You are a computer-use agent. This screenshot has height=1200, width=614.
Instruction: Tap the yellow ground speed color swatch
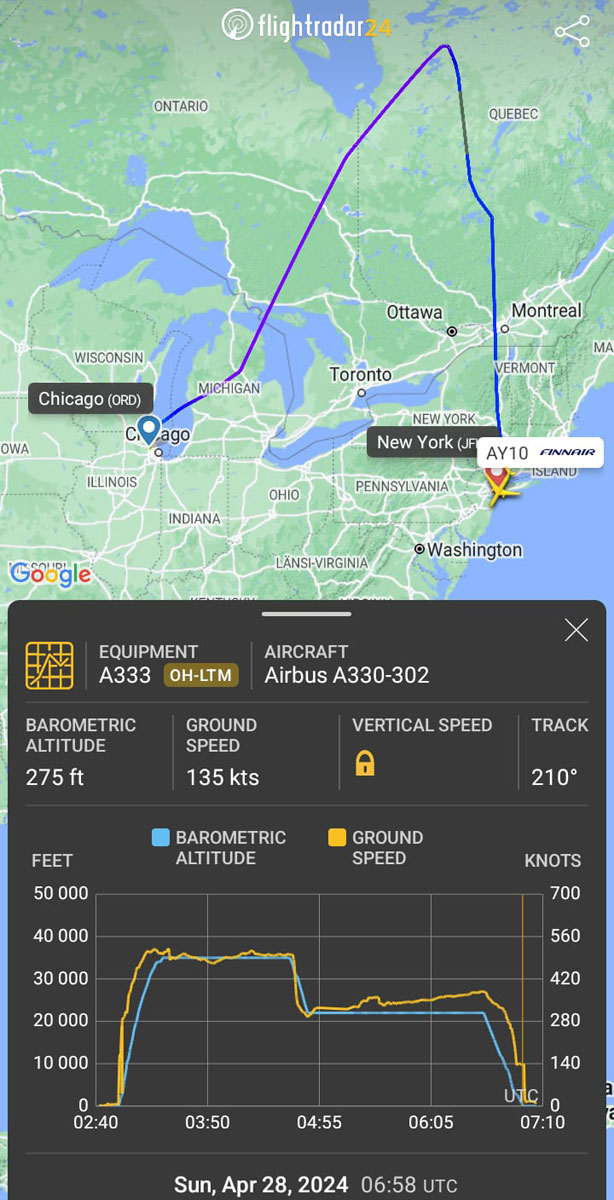pos(337,838)
